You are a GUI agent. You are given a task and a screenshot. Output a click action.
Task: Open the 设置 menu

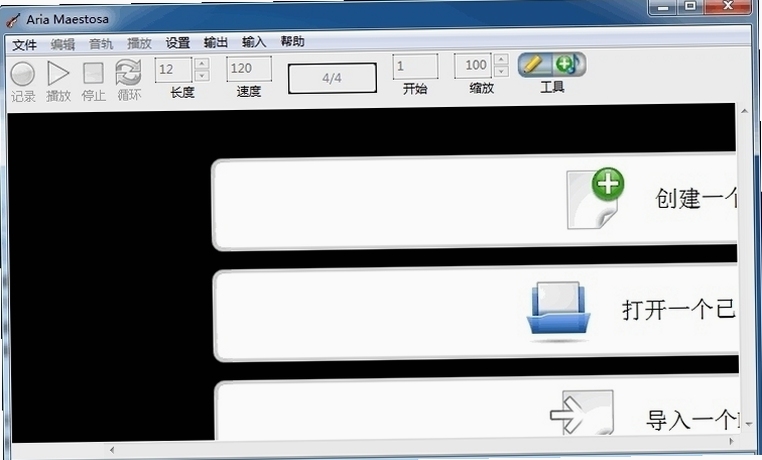tap(178, 43)
